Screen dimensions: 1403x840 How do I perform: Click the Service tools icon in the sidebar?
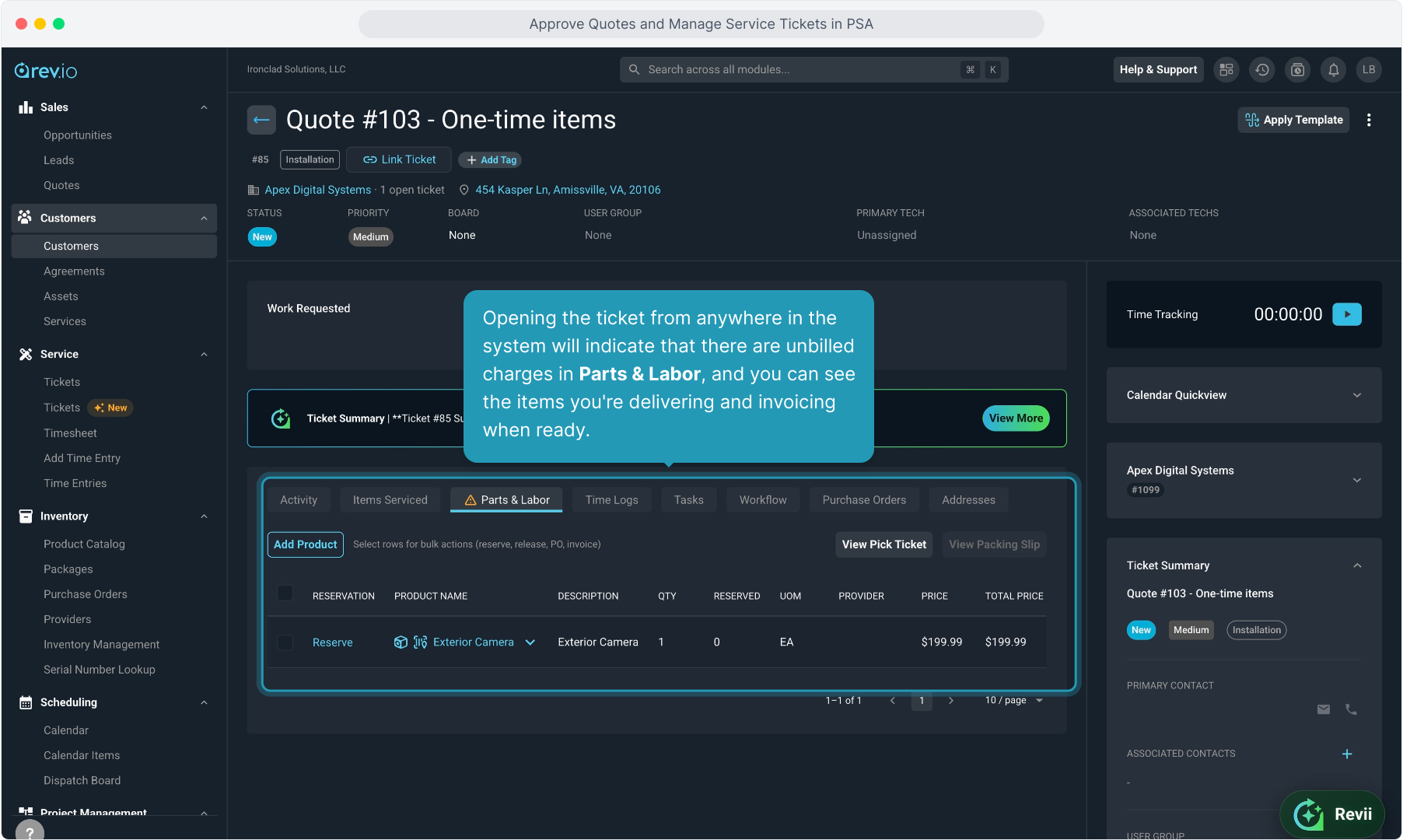pos(26,354)
